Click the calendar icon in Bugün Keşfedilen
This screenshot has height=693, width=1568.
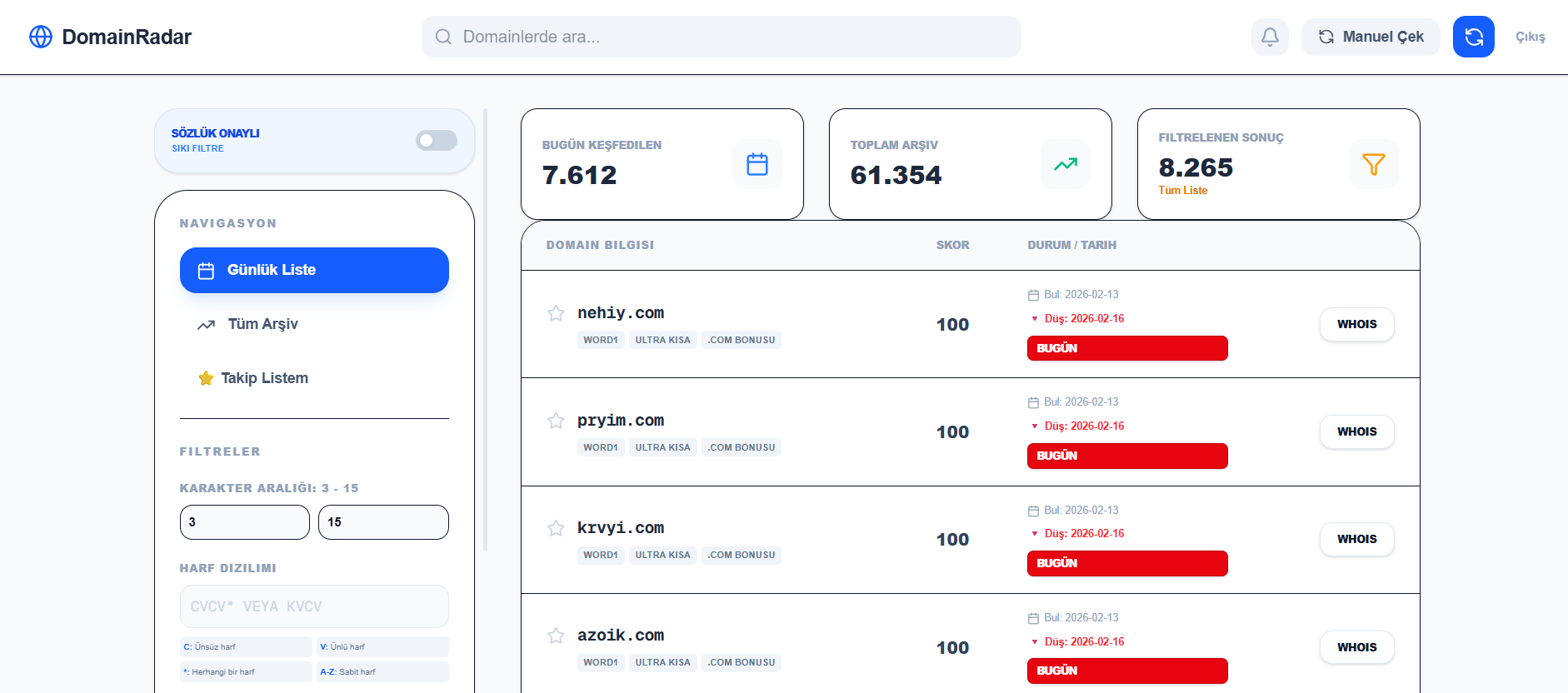coord(757,164)
